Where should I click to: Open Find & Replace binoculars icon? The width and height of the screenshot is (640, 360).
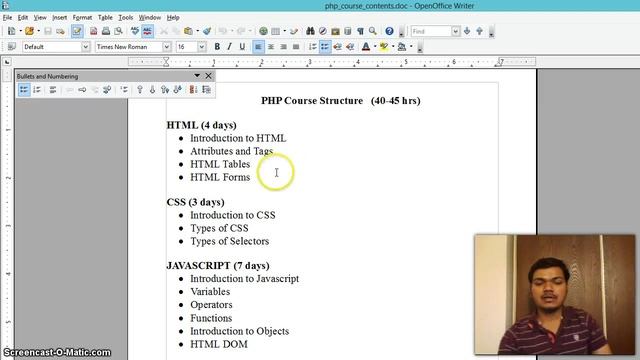click(x=310, y=31)
